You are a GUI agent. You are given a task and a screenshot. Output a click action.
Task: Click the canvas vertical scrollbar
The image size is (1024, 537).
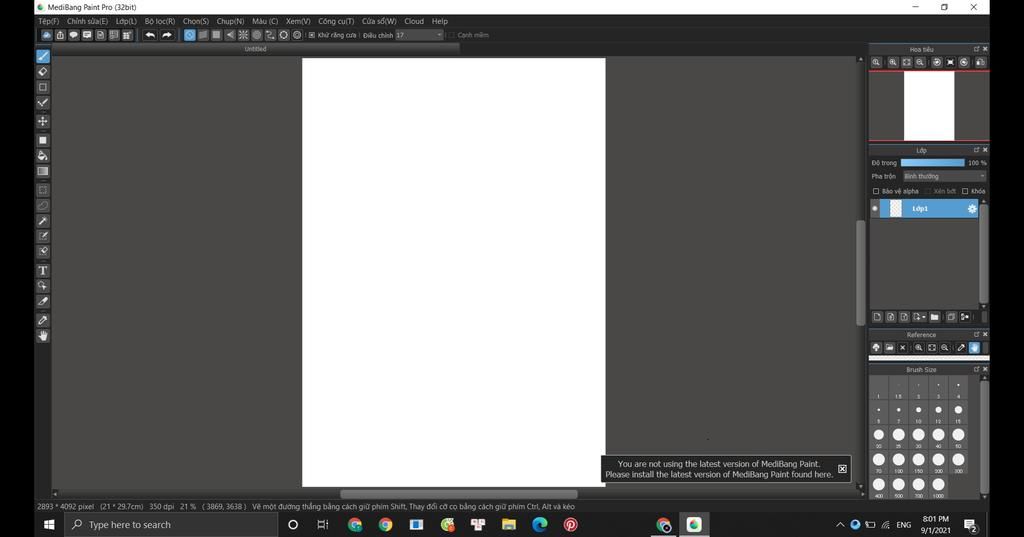(x=860, y=272)
